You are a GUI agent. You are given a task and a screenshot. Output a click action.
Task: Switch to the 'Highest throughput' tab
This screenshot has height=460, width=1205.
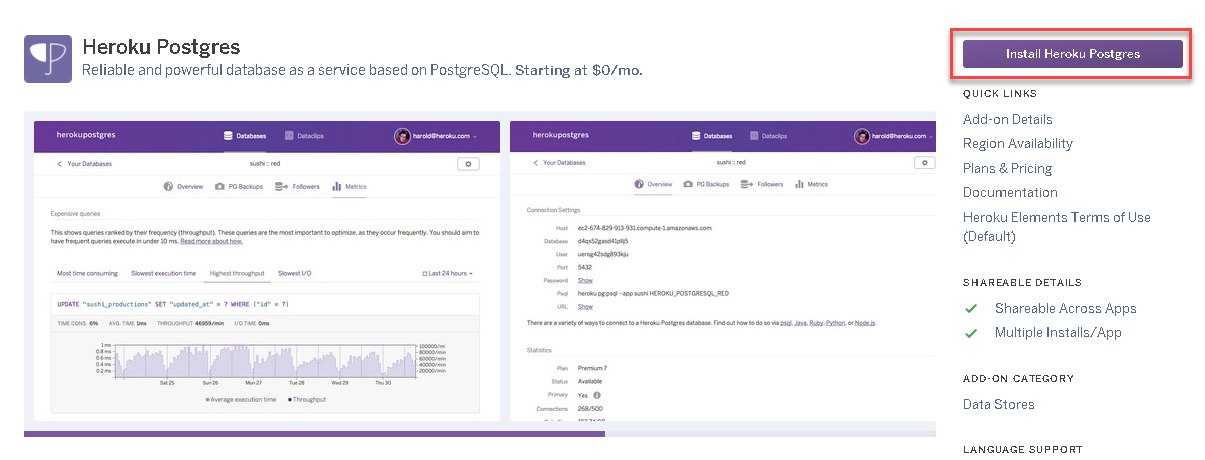coord(236,273)
